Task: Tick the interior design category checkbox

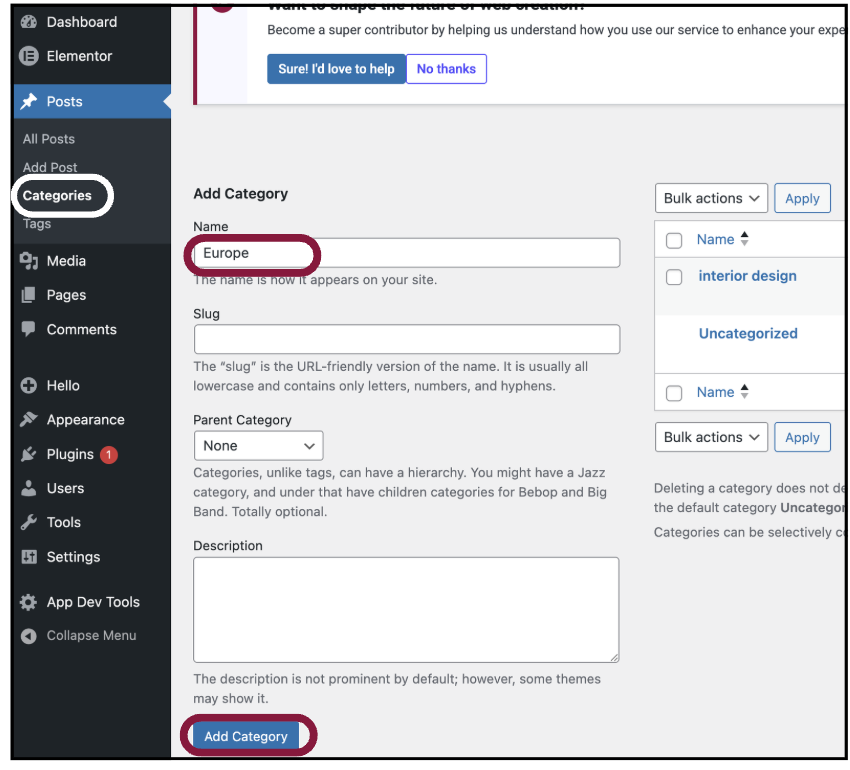Action: point(674,277)
